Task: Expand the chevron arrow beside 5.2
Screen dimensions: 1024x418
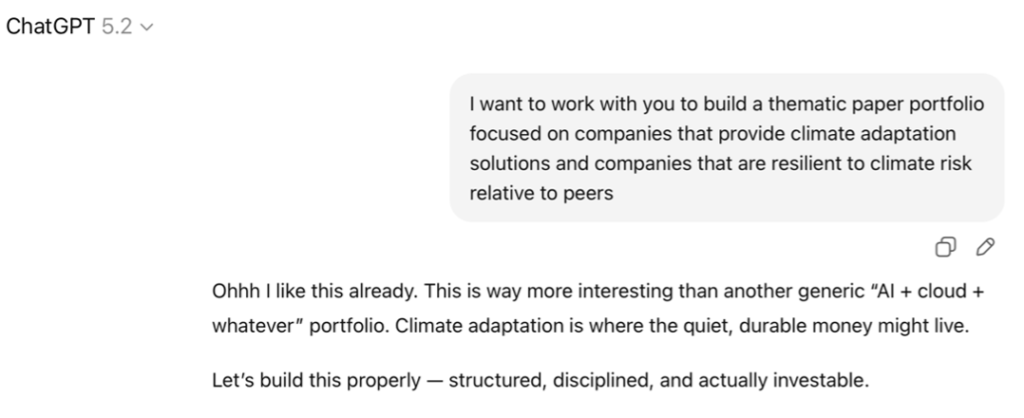Action: coord(148,28)
